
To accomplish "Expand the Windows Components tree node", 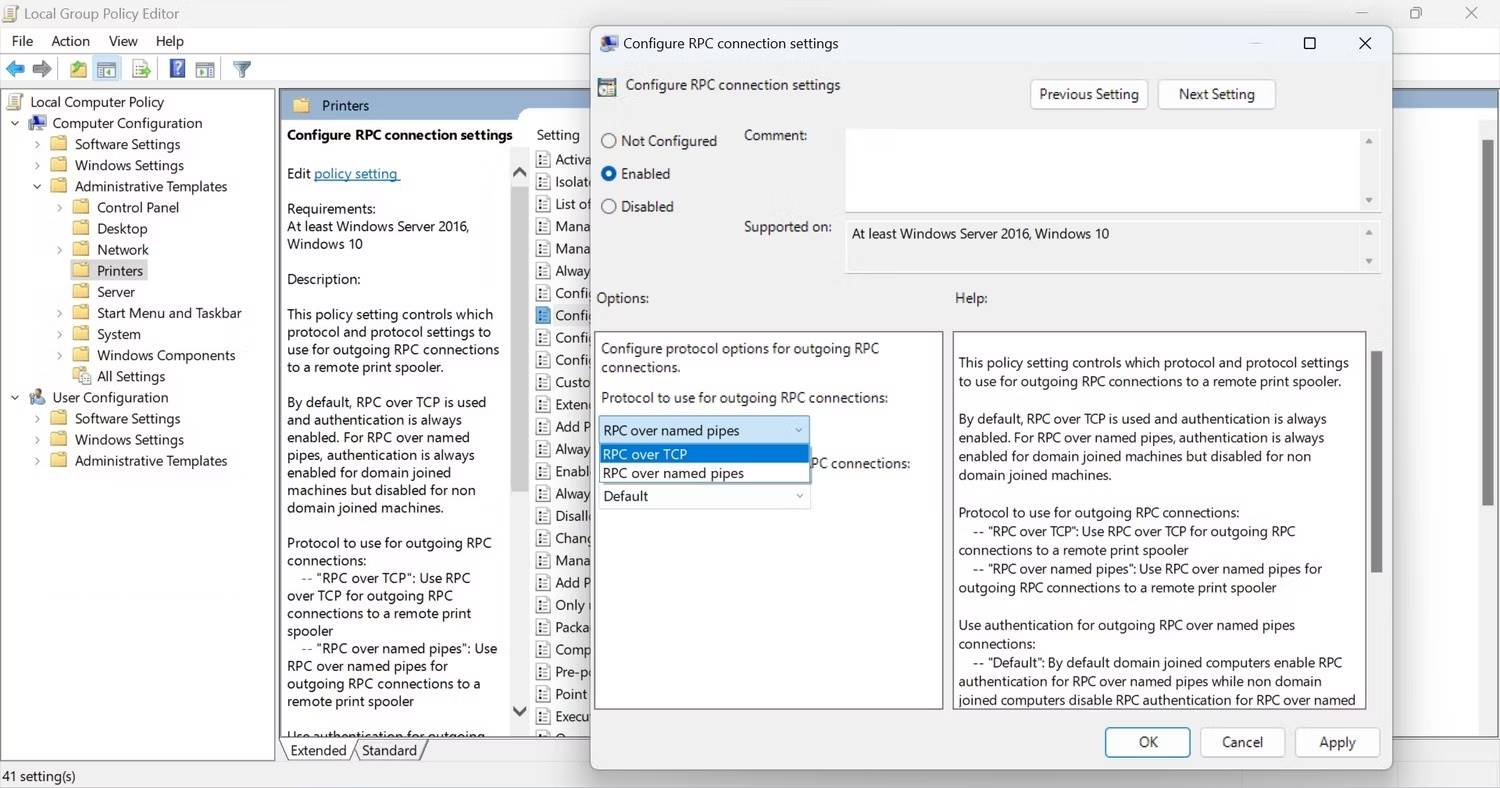I will [x=60, y=355].
